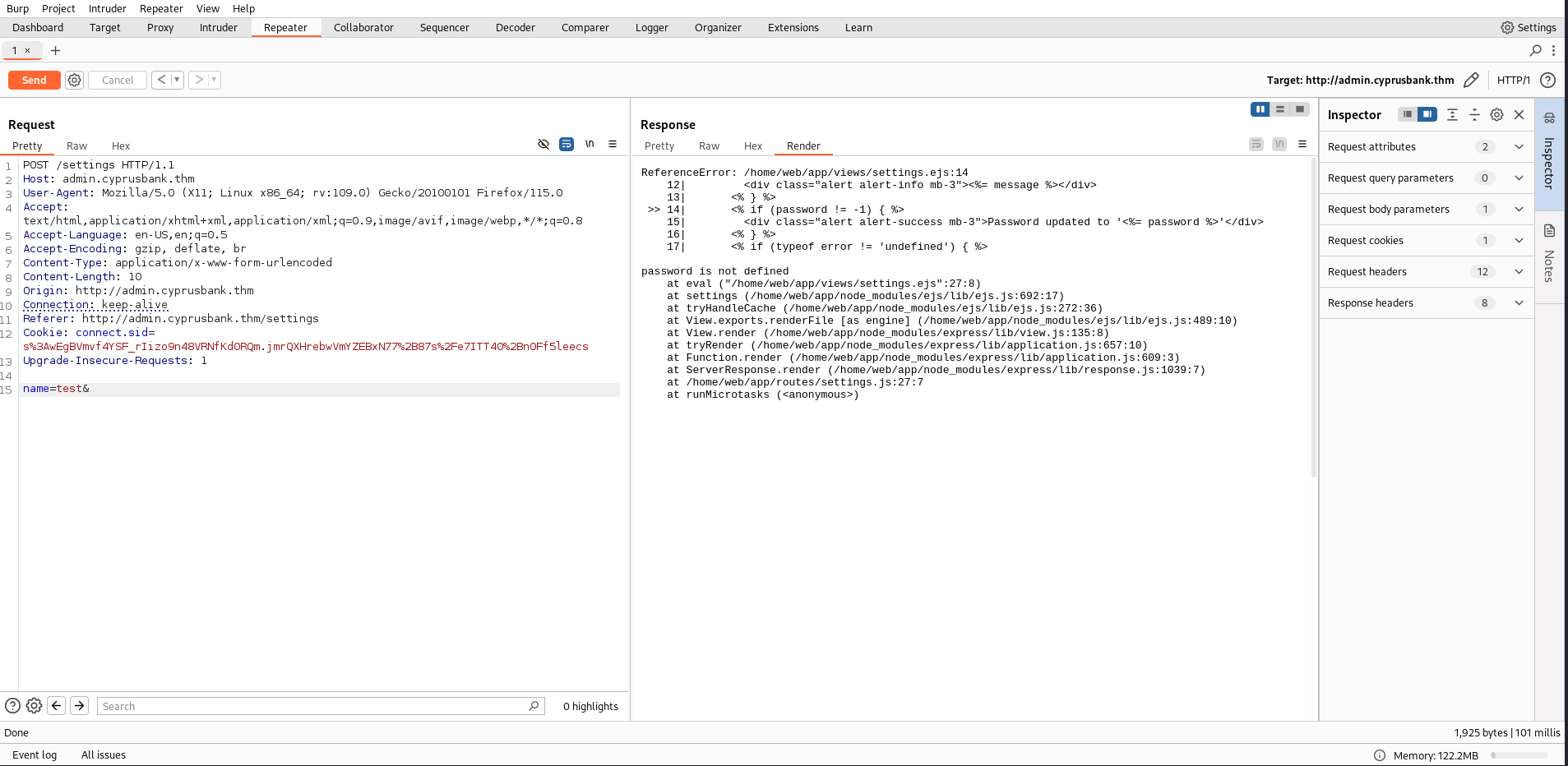Click the request search input field
Screen dimensions: 1568x766
click(321, 706)
